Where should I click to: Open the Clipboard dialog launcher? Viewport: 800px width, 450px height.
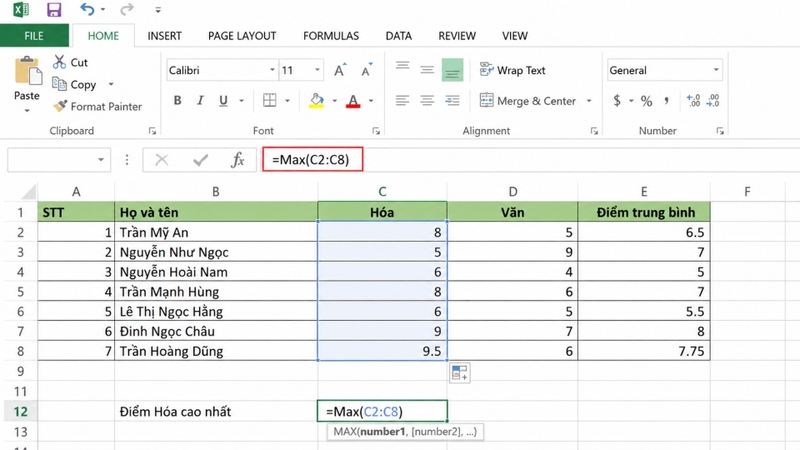(152, 131)
